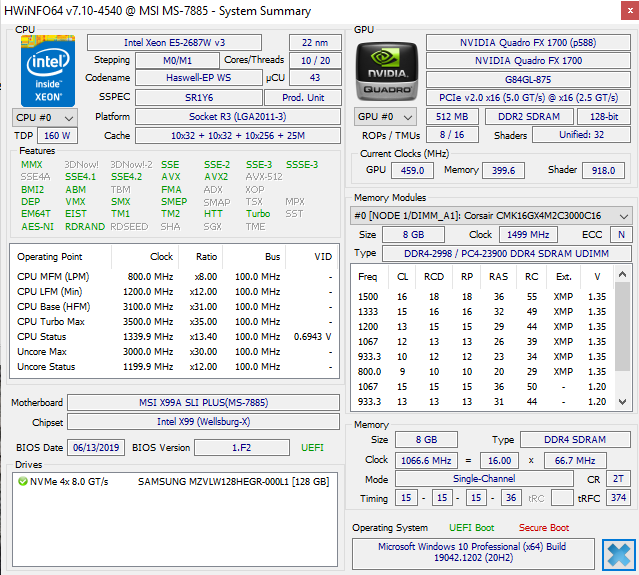Click the AVX2 feature label
Screen dimensions: 639x575
tap(216, 177)
